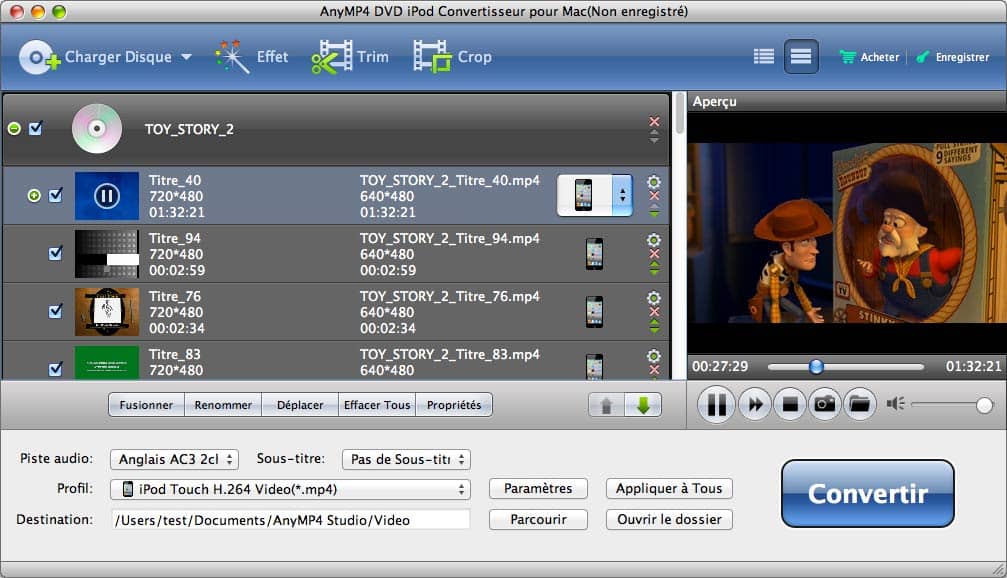Uncheck the Titre_40 checkbox

click(56, 195)
